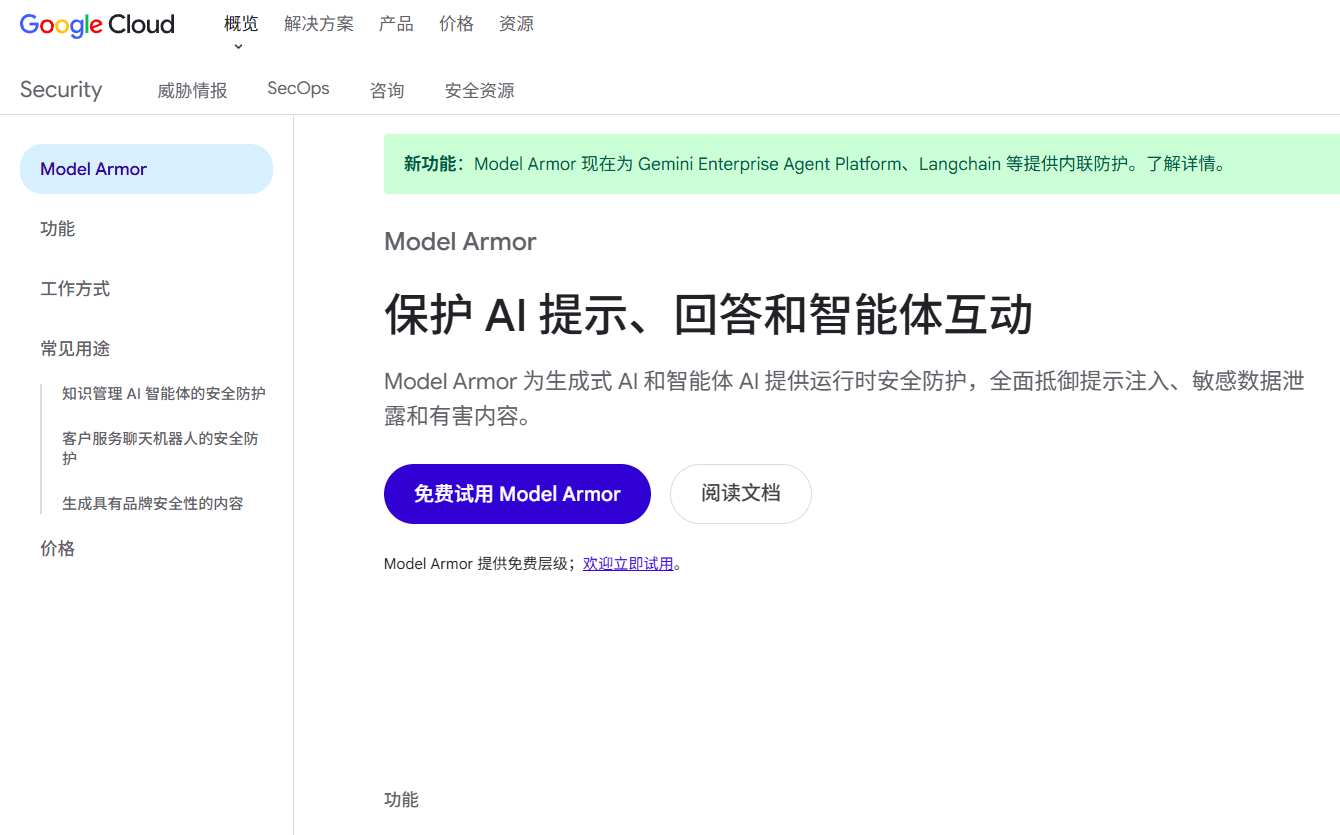Open the 价格 top navigation item

click(456, 24)
